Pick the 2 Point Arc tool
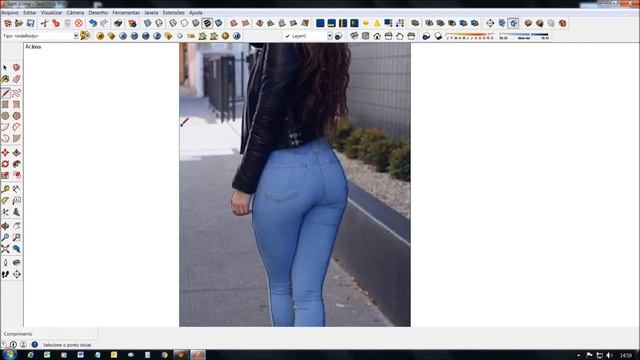The height and width of the screenshot is (360, 640). coord(16,127)
